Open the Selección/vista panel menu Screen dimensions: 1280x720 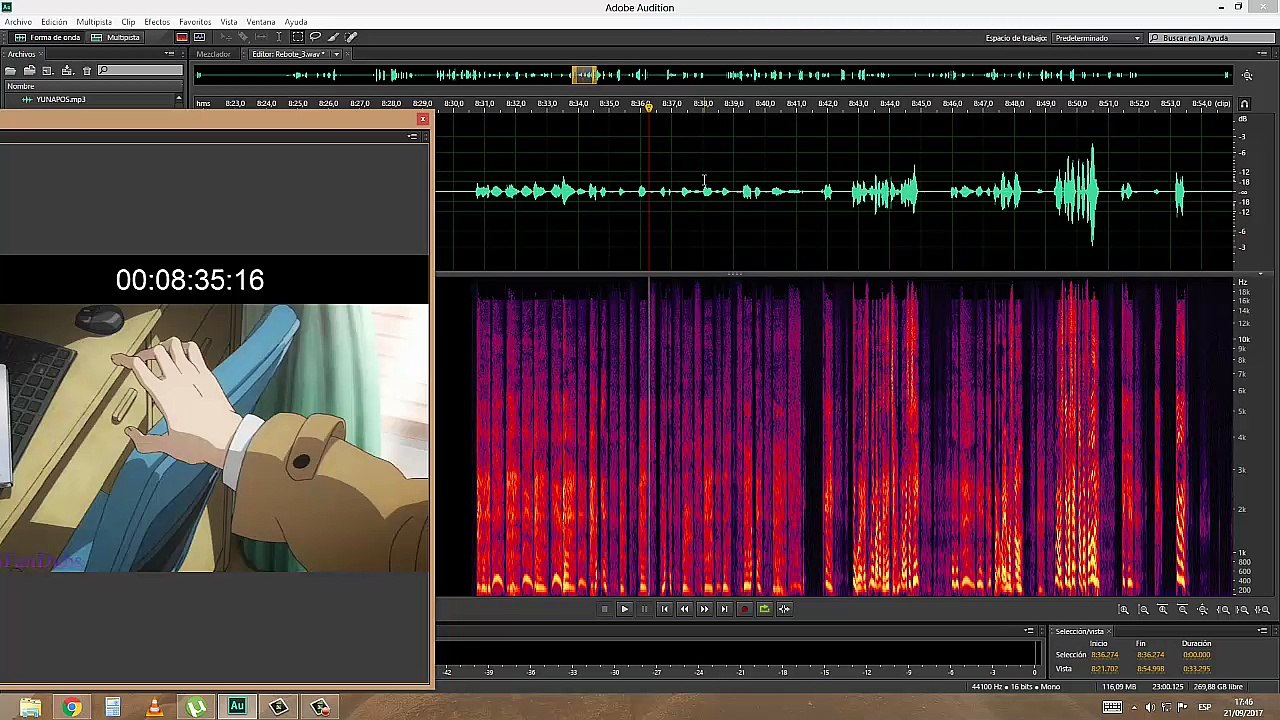[x=1262, y=631]
